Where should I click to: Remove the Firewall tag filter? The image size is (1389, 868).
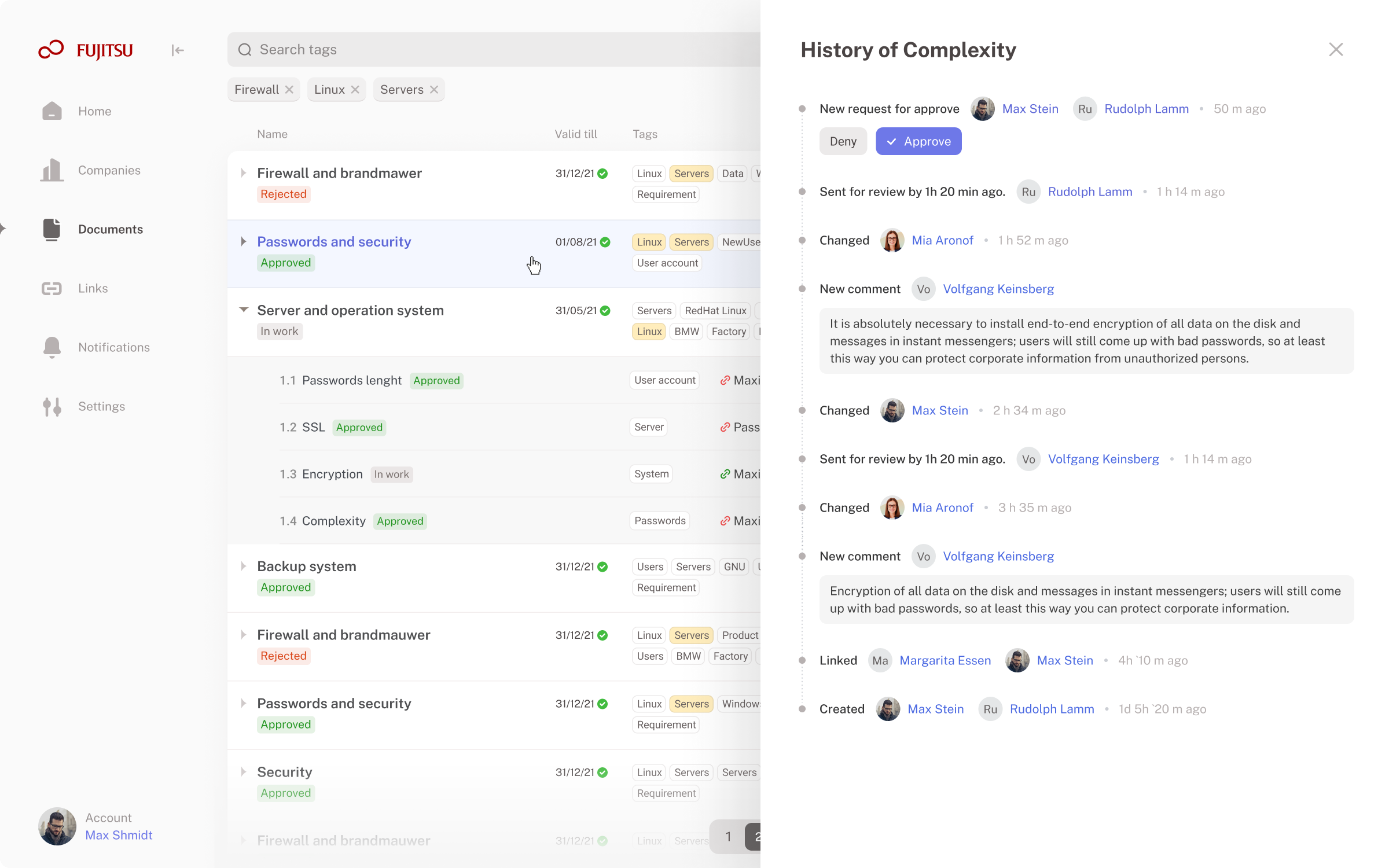289,90
